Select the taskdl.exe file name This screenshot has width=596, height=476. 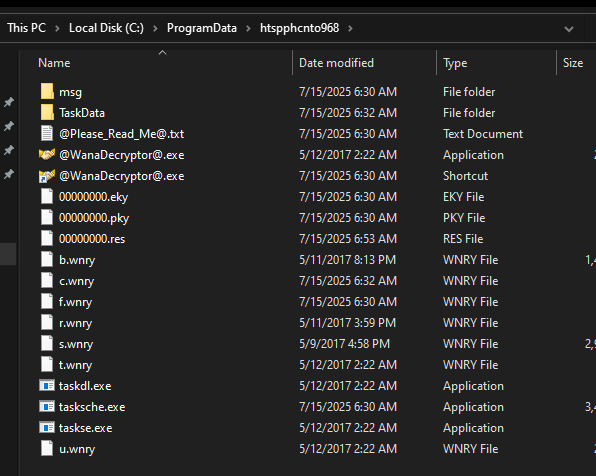coord(85,386)
